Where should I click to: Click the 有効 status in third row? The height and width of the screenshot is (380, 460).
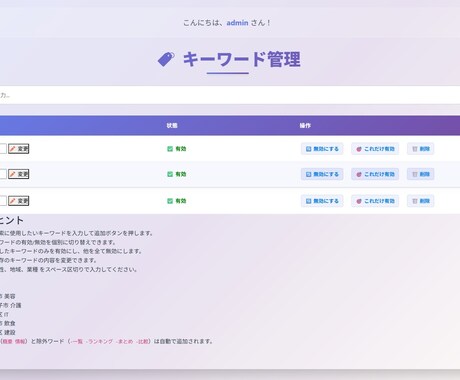[x=177, y=201]
